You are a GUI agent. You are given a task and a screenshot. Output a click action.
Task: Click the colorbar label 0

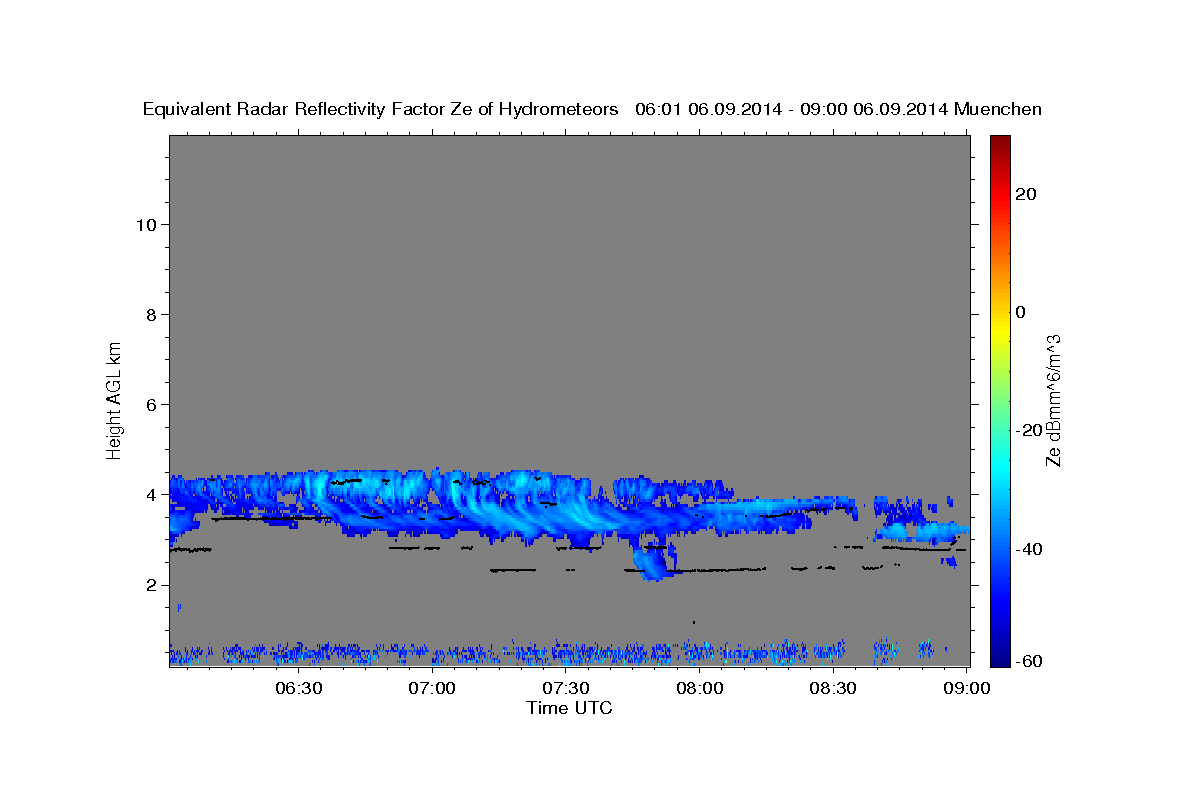pos(1021,312)
